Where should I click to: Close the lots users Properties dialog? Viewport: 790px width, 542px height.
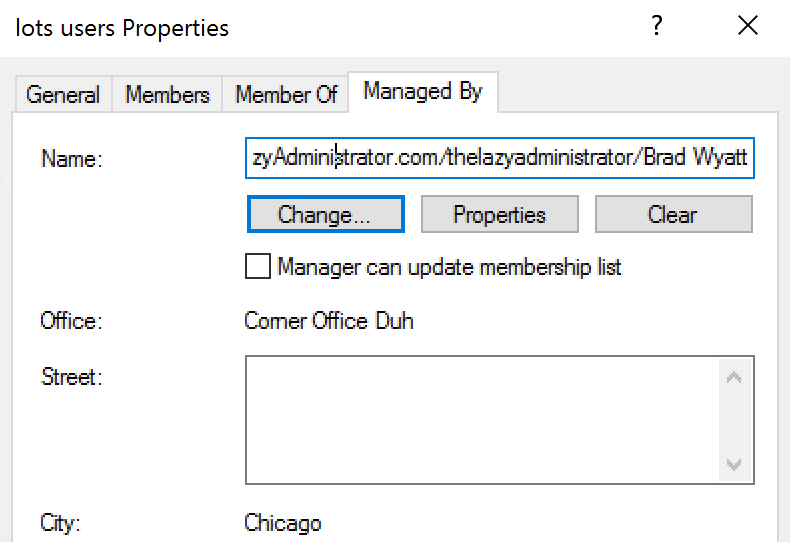tap(748, 25)
